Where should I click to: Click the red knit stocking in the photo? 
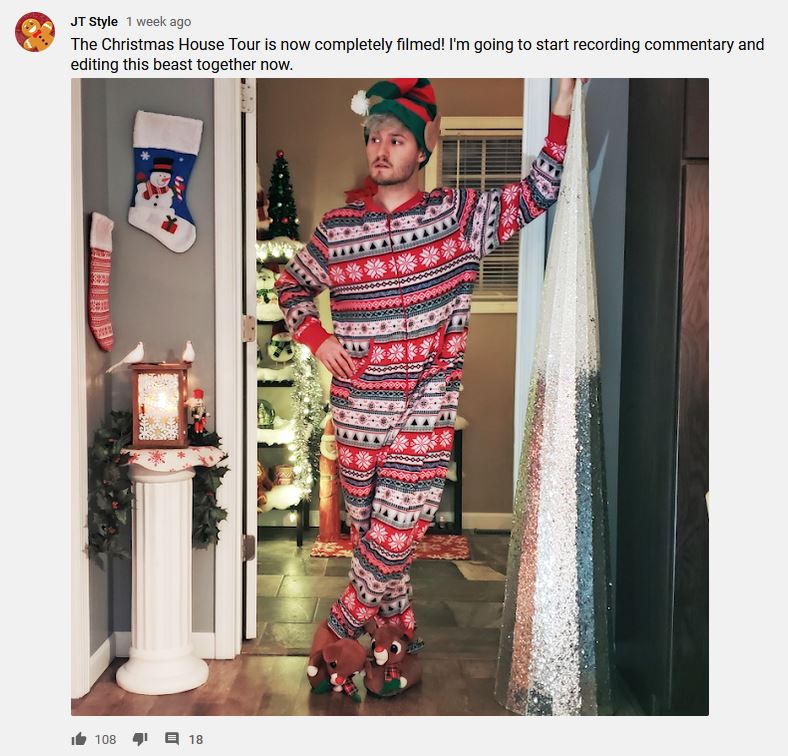[x=102, y=281]
